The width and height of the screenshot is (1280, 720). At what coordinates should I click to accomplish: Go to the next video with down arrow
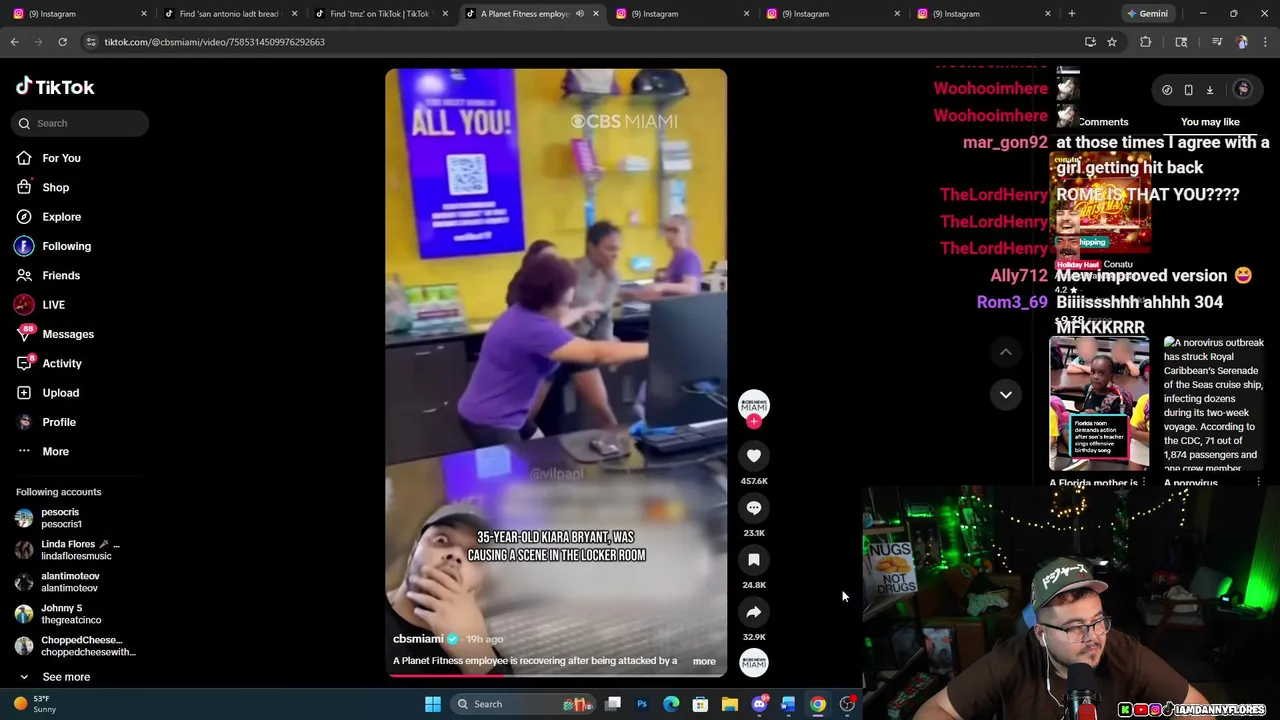pyautogui.click(x=1006, y=395)
